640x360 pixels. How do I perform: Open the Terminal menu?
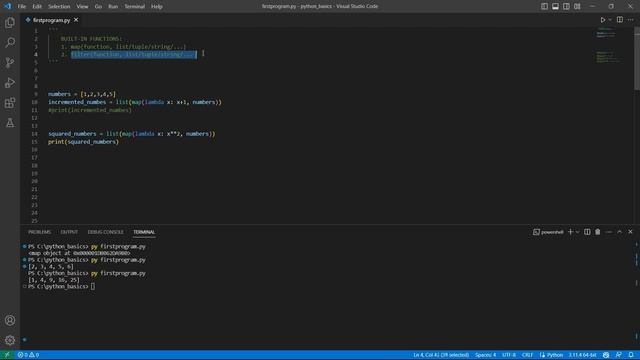(134, 7)
